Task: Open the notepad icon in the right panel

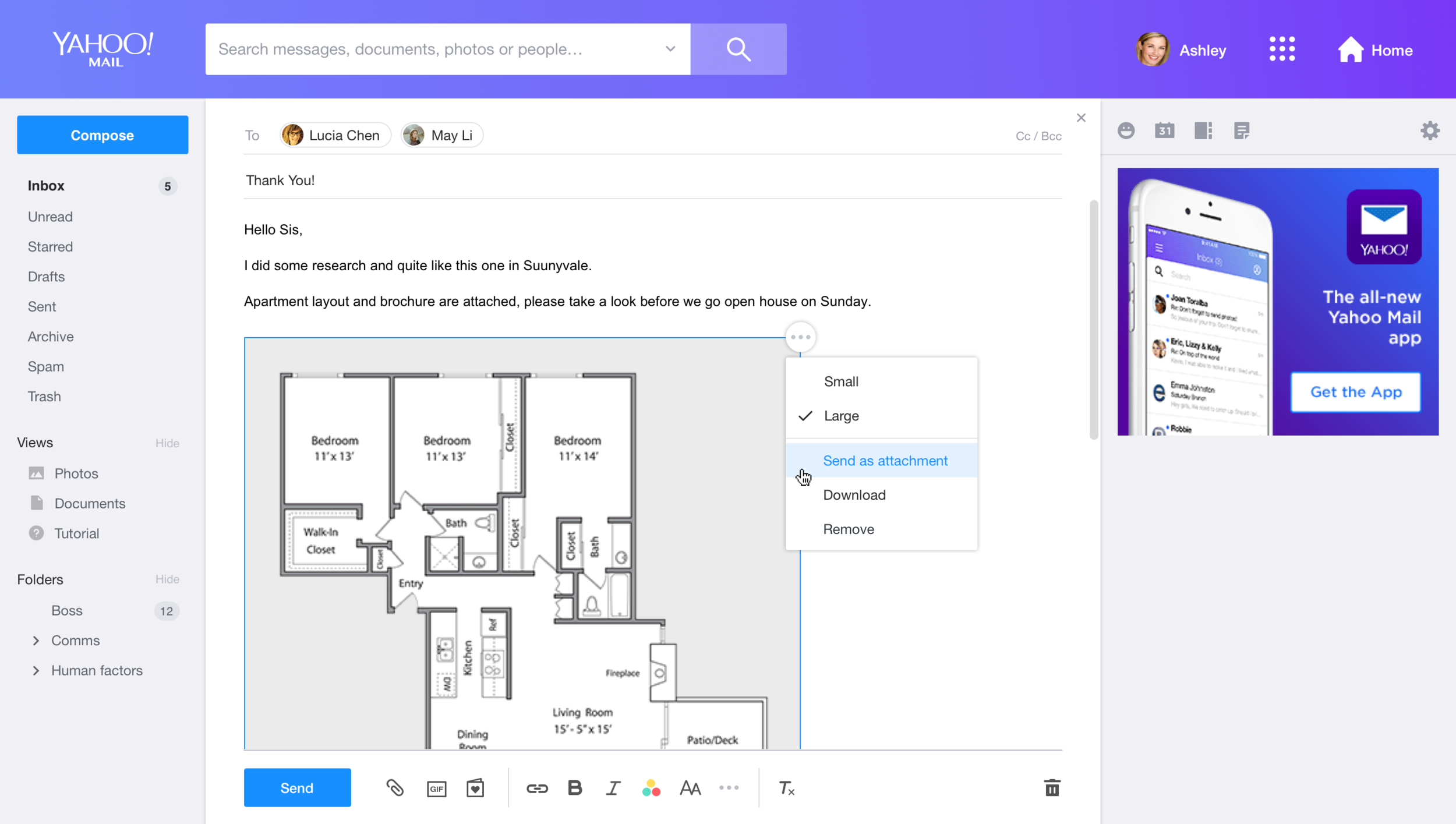Action: click(x=1241, y=130)
